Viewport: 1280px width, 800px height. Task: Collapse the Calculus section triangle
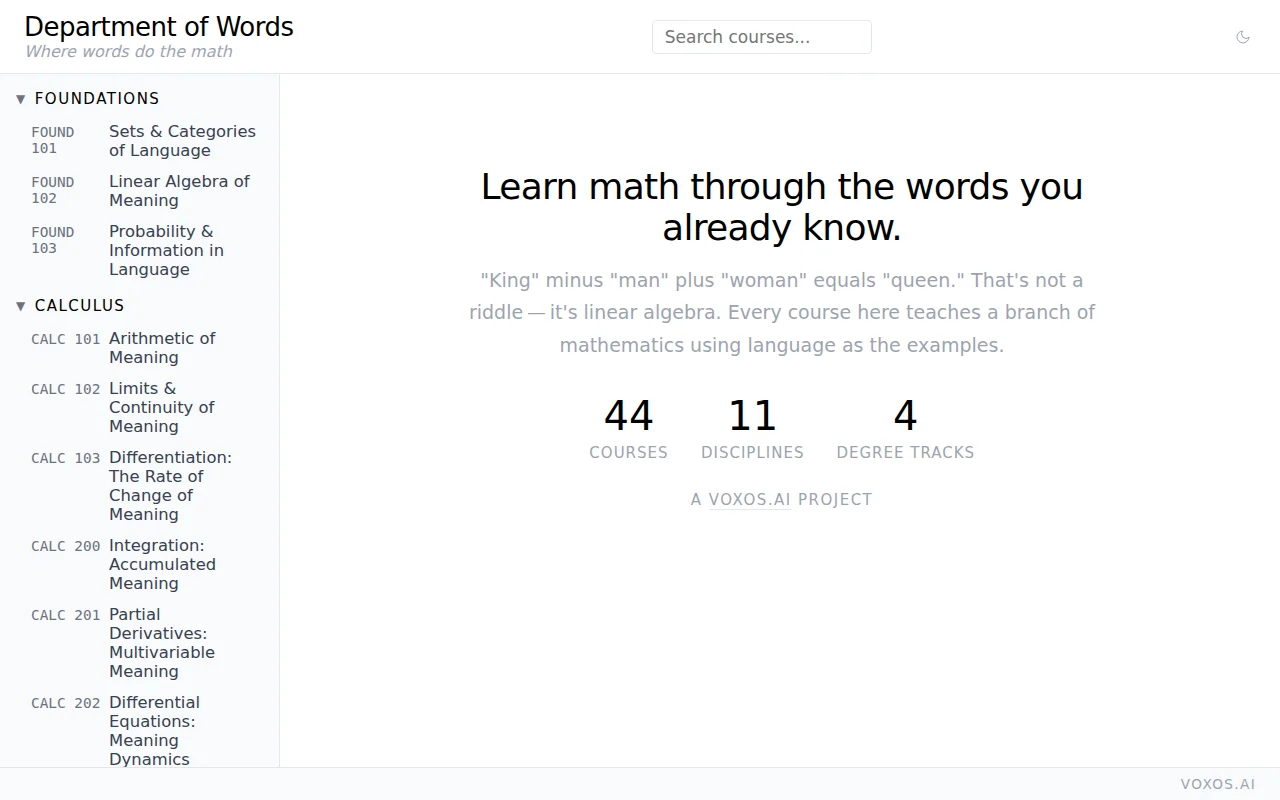point(21,306)
